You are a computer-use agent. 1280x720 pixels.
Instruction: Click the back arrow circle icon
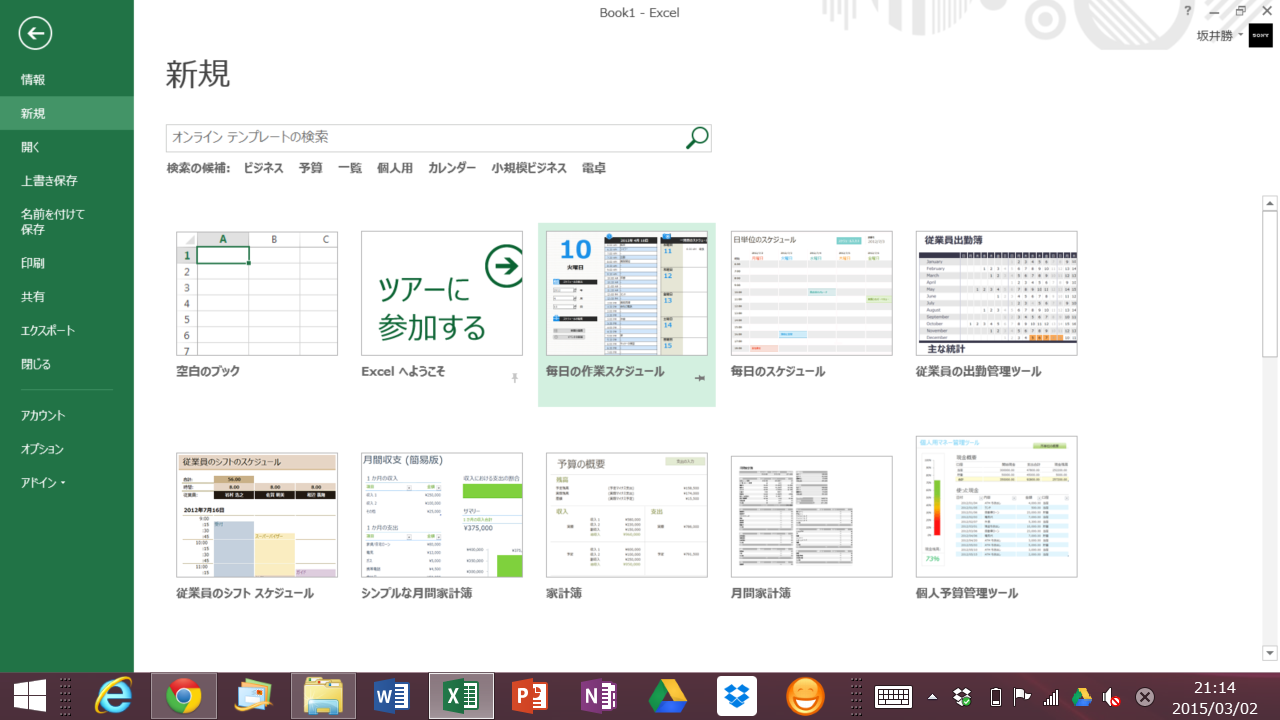pos(35,33)
